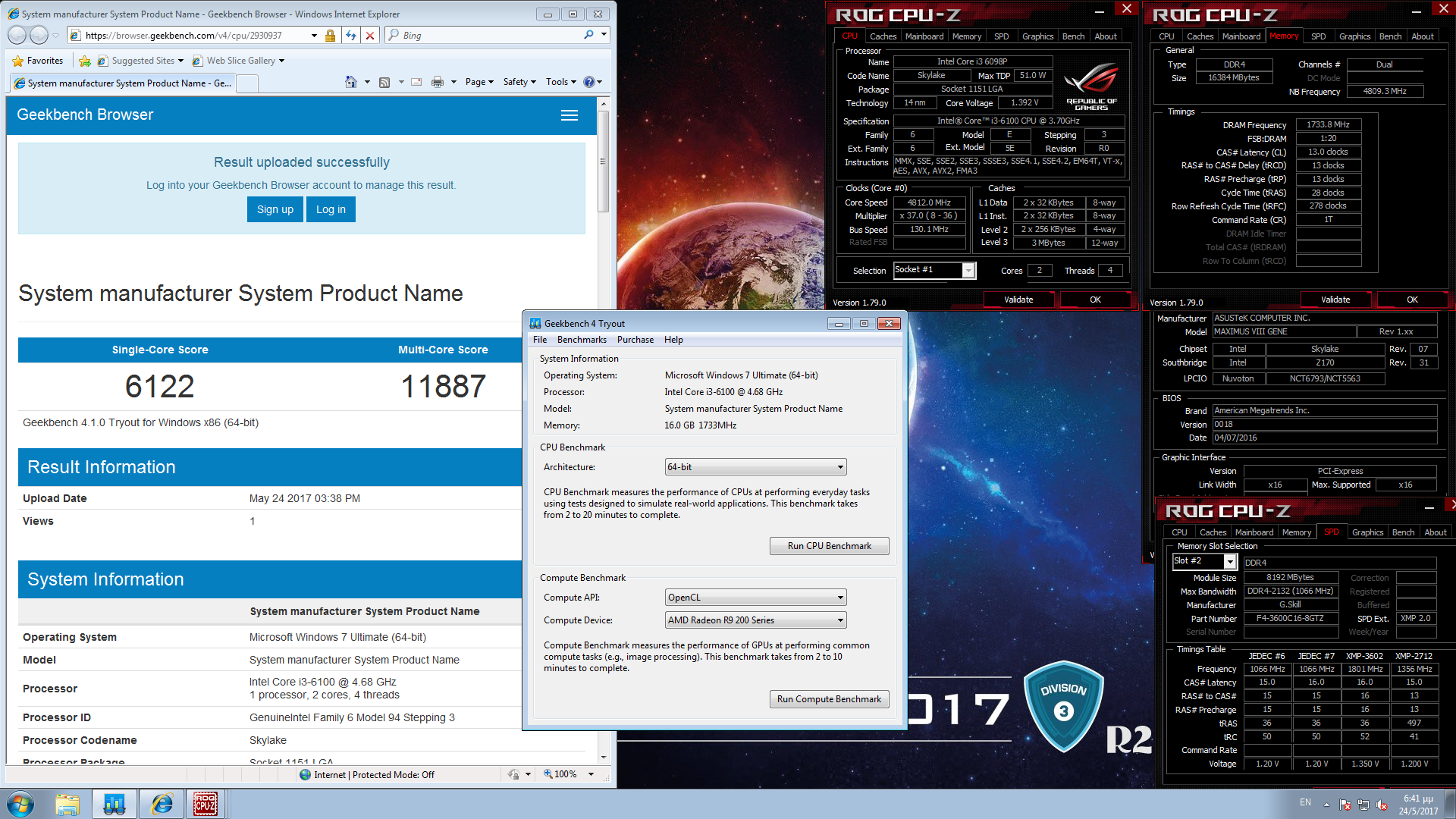Open the IE Safety menu
Screen dimensions: 1456x819
coord(519,82)
